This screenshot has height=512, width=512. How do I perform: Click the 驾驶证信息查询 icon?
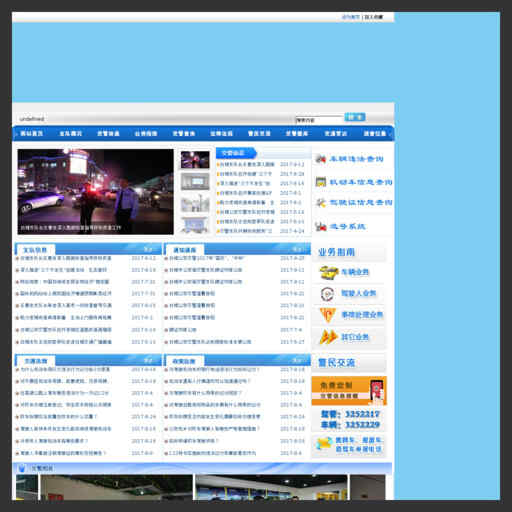click(x=321, y=202)
